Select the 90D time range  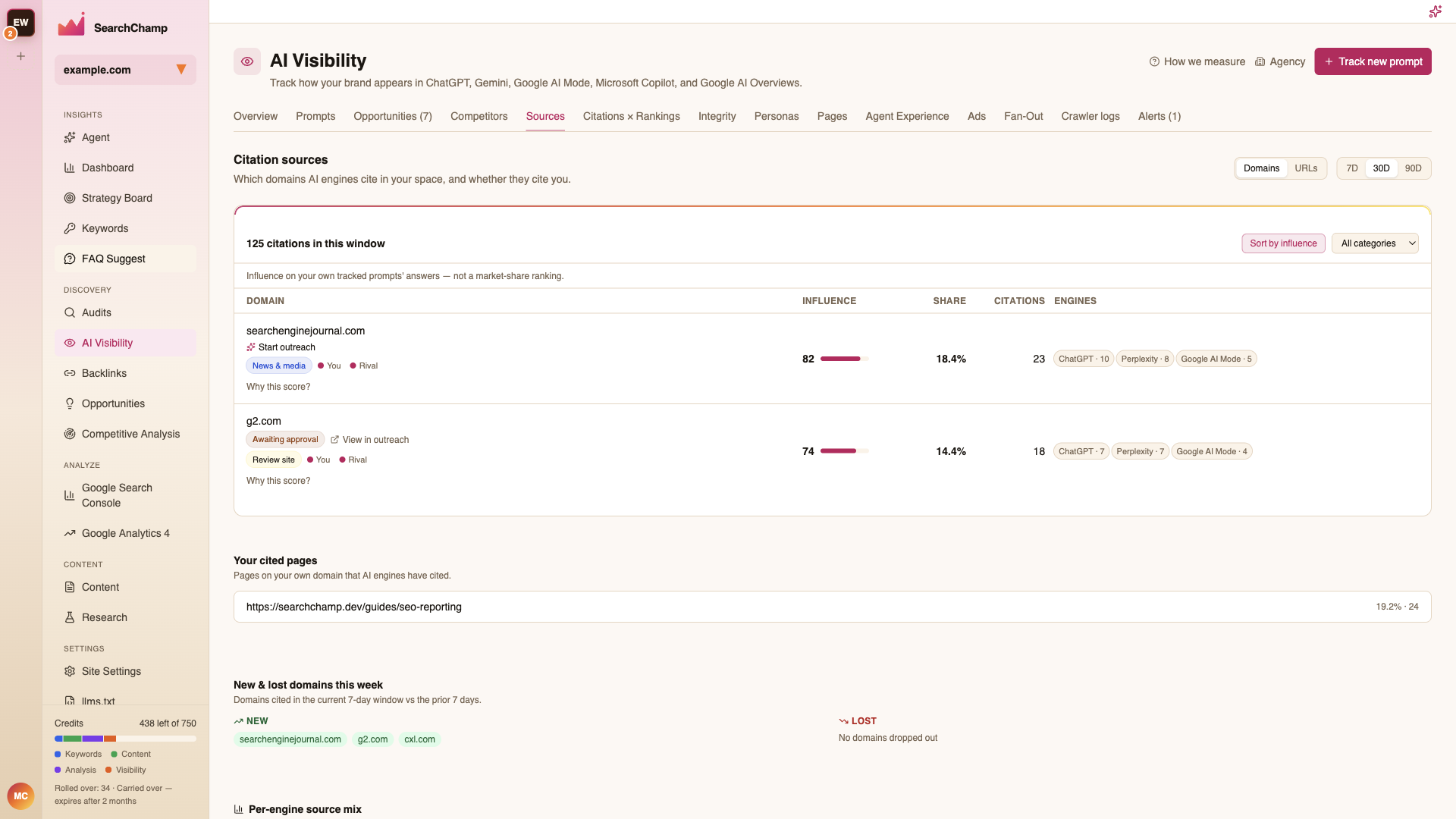pos(1413,168)
